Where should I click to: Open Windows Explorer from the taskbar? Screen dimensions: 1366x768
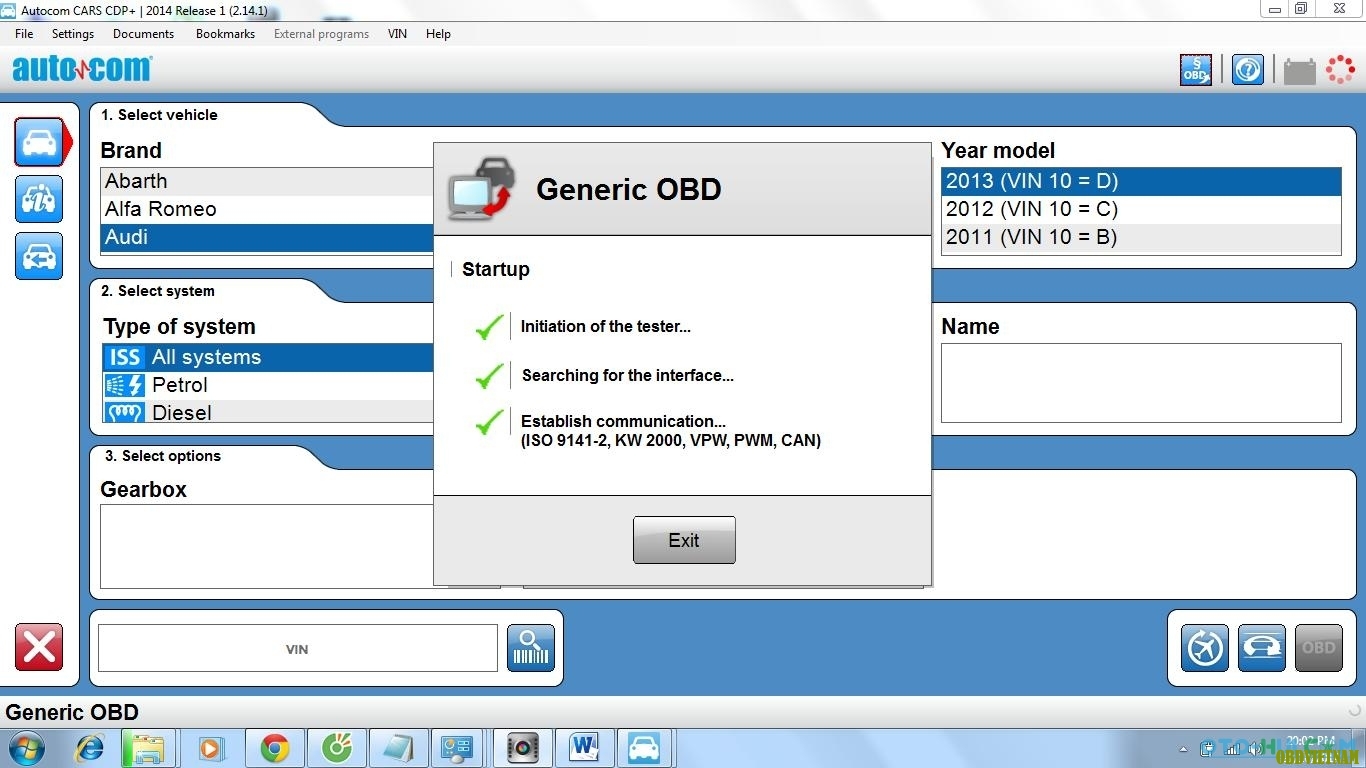point(148,748)
